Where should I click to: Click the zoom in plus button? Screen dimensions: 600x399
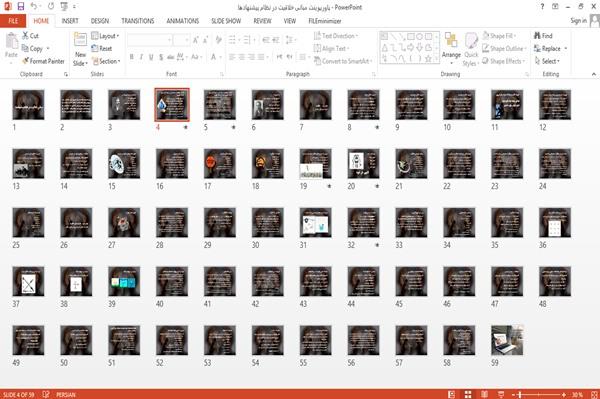[564, 394]
